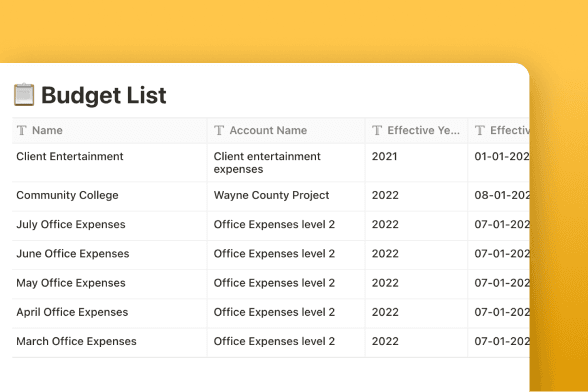Open the Effective Ye... column header menu
This screenshot has height=392, width=588.
[416, 131]
